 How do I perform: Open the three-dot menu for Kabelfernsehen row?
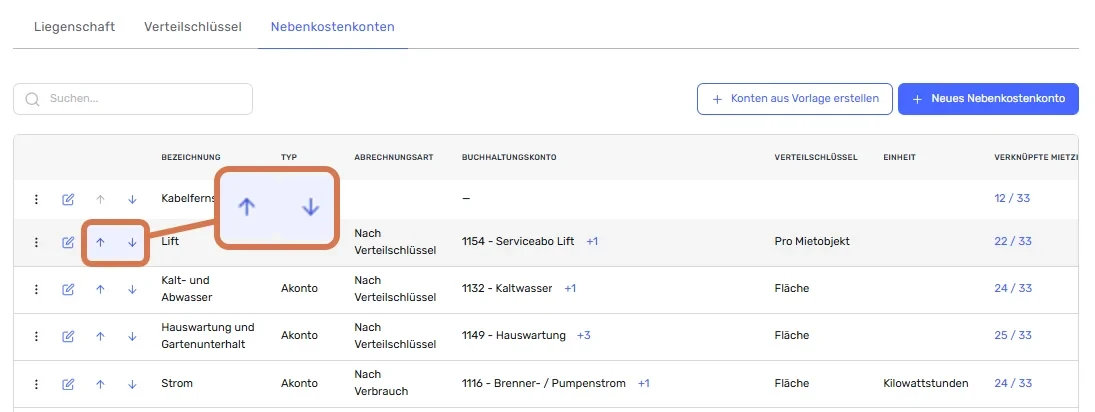[36, 200]
